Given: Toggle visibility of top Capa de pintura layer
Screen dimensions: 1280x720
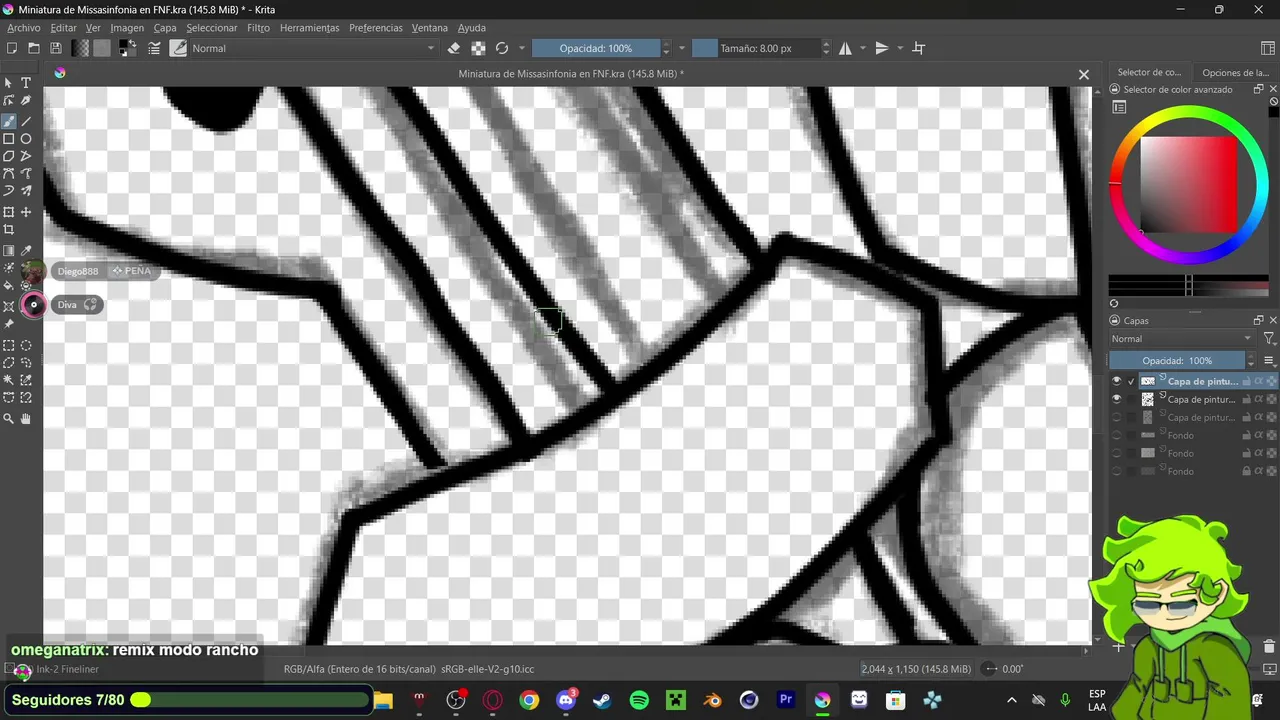Looking at the screenshot, I should pos(1117,381).
